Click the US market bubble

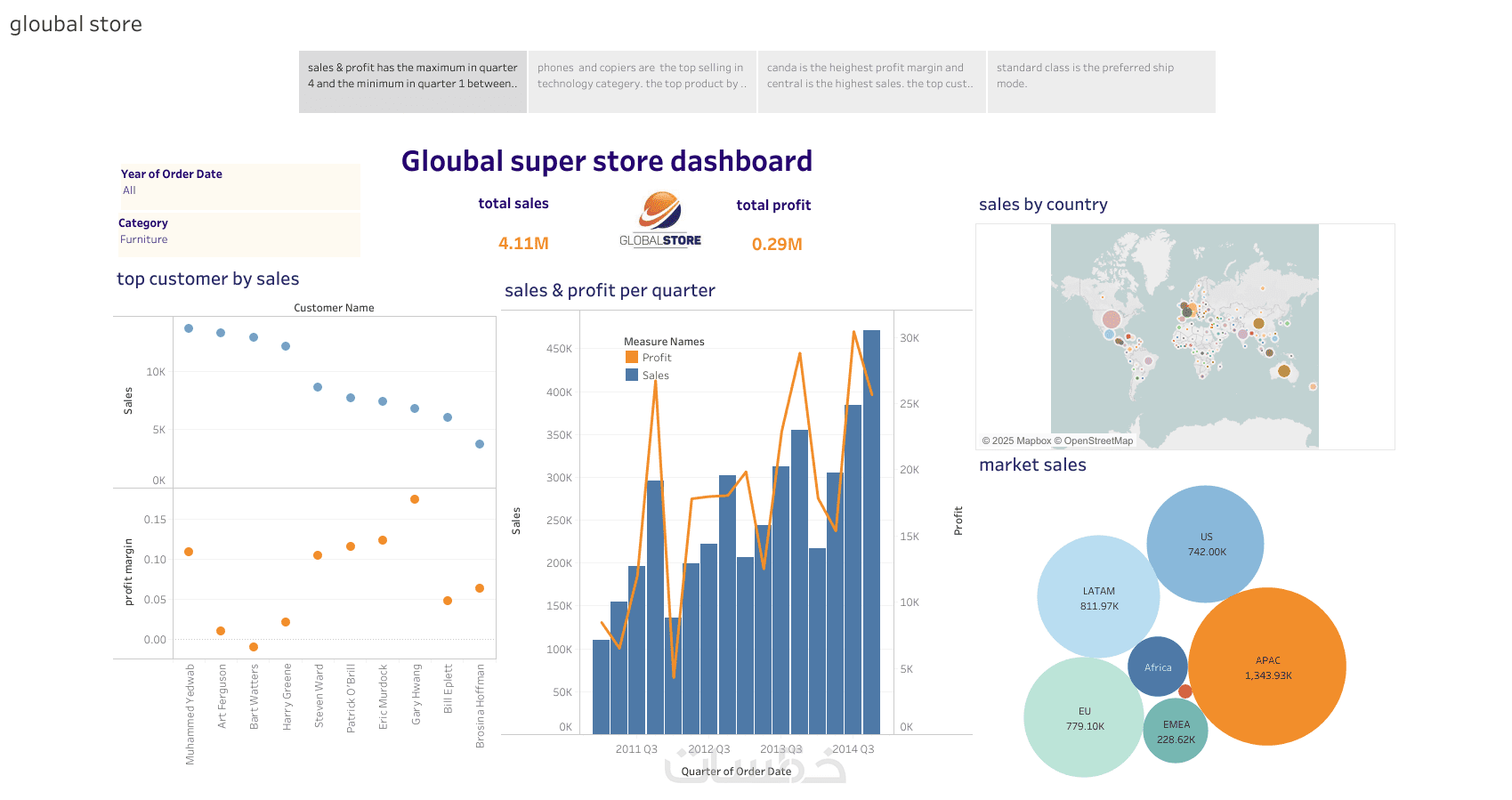click(1206, 544)
